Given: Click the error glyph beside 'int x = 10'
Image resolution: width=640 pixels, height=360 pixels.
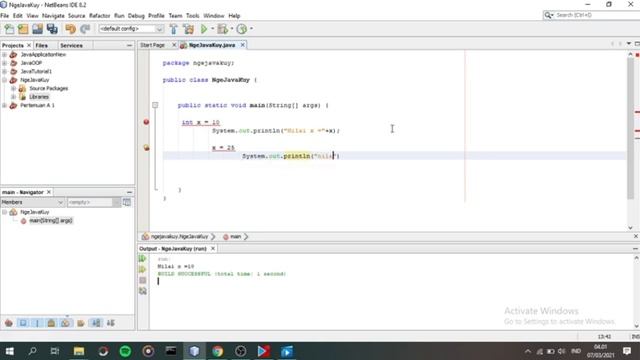Looking at the screenshot, I should click(146, 122).
